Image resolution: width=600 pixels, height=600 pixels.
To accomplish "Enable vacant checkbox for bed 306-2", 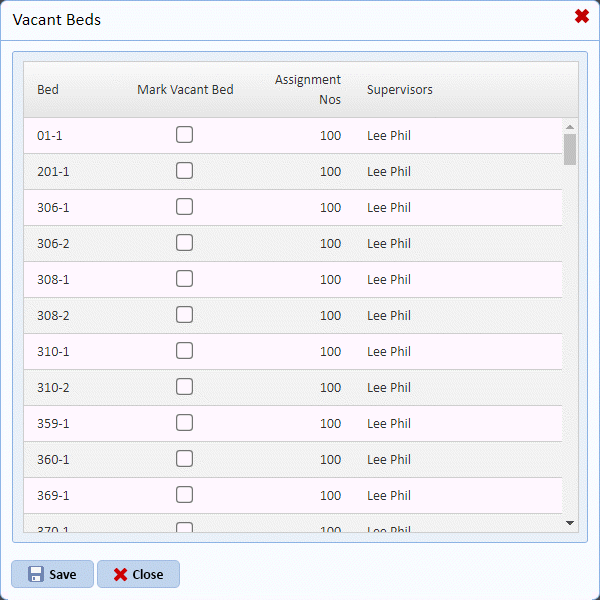I will click(185, 243).
